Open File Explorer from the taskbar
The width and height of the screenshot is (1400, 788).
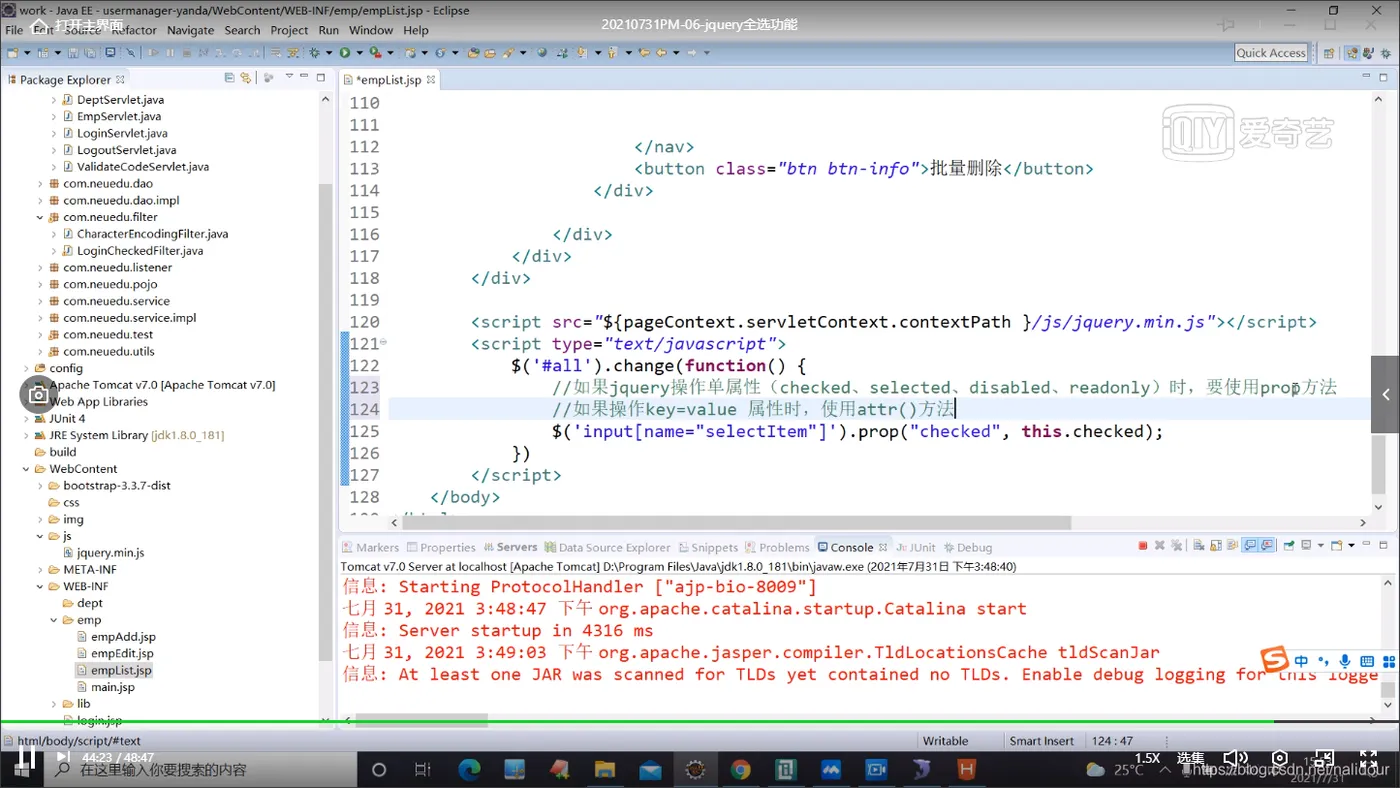604,769
